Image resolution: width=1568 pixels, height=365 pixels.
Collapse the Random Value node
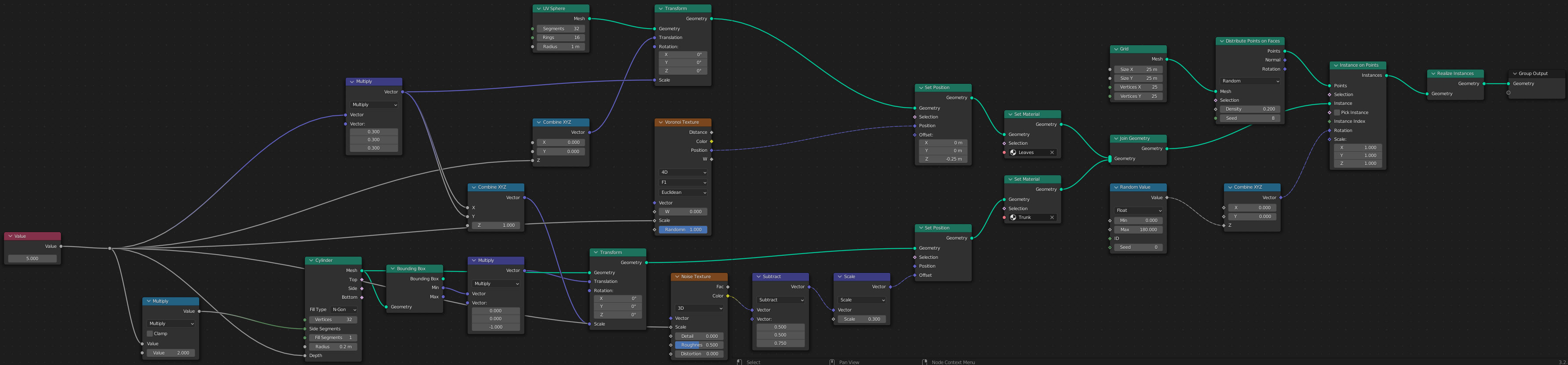(x=1116, y=187)
